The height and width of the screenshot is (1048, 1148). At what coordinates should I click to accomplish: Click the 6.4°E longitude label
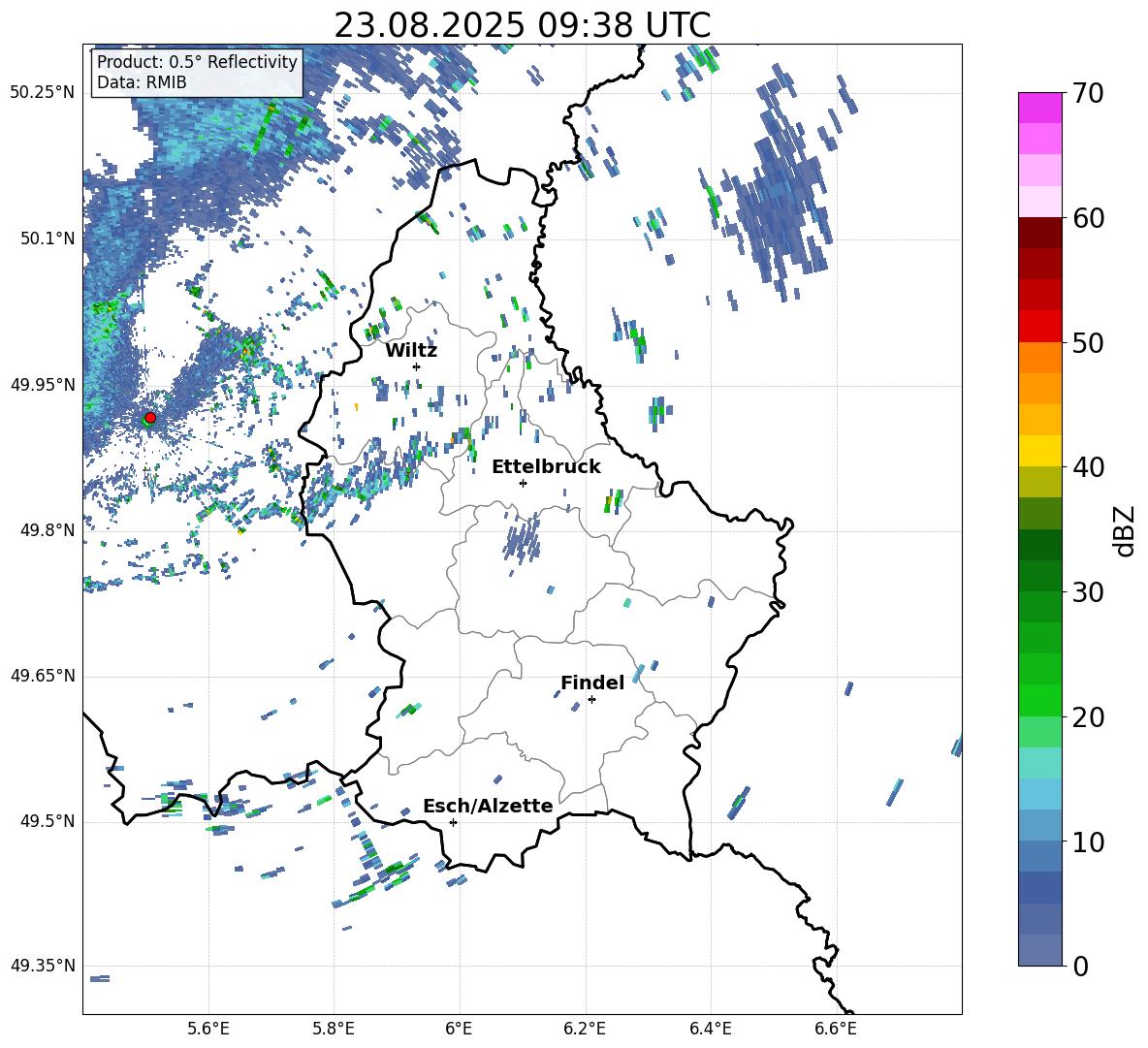tap(710, 1030)
